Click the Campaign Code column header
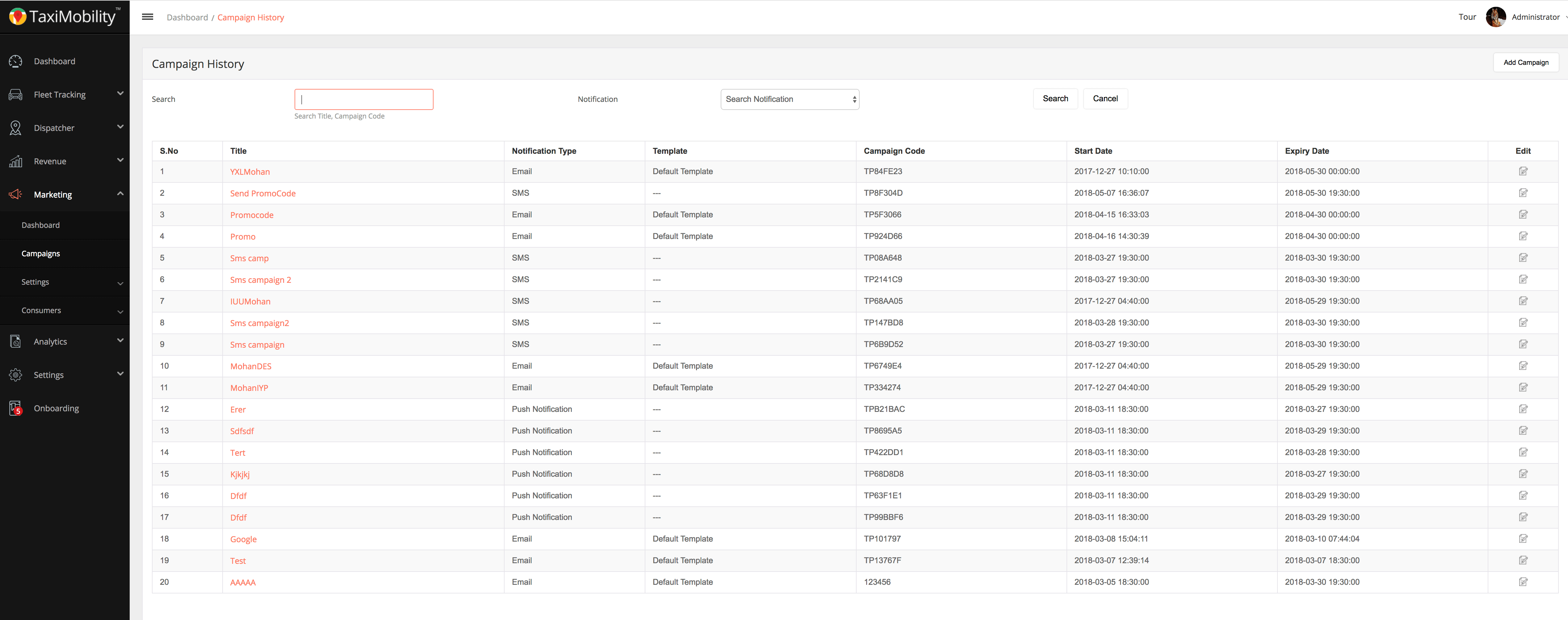This screenshot has width=1568, height=620. tap(894, 151)
